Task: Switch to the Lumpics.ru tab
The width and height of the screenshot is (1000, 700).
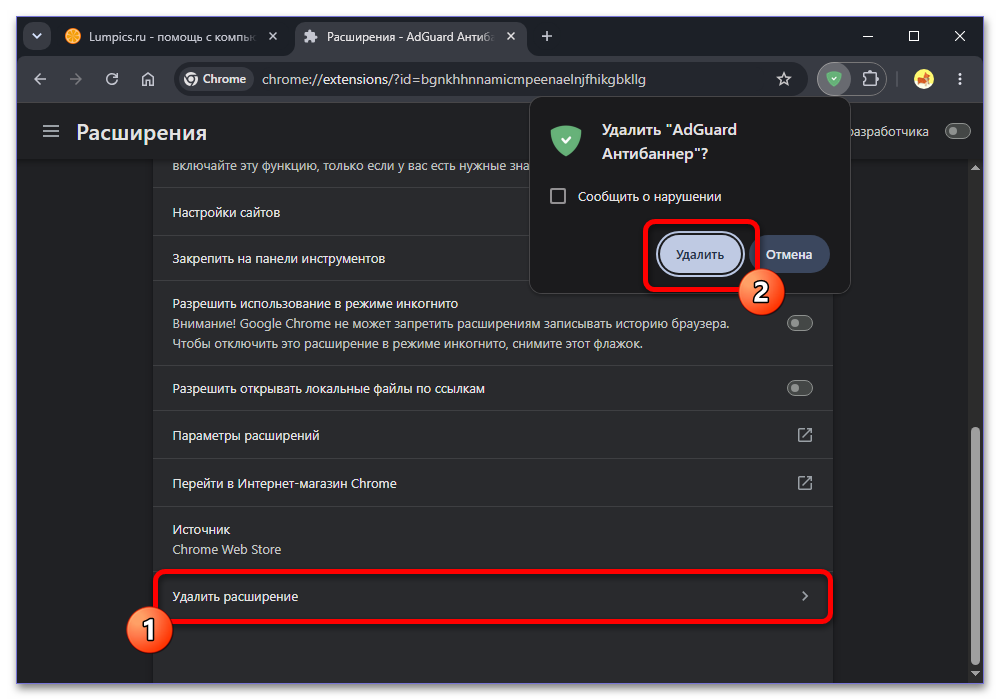Action: (x=172, y=37)
